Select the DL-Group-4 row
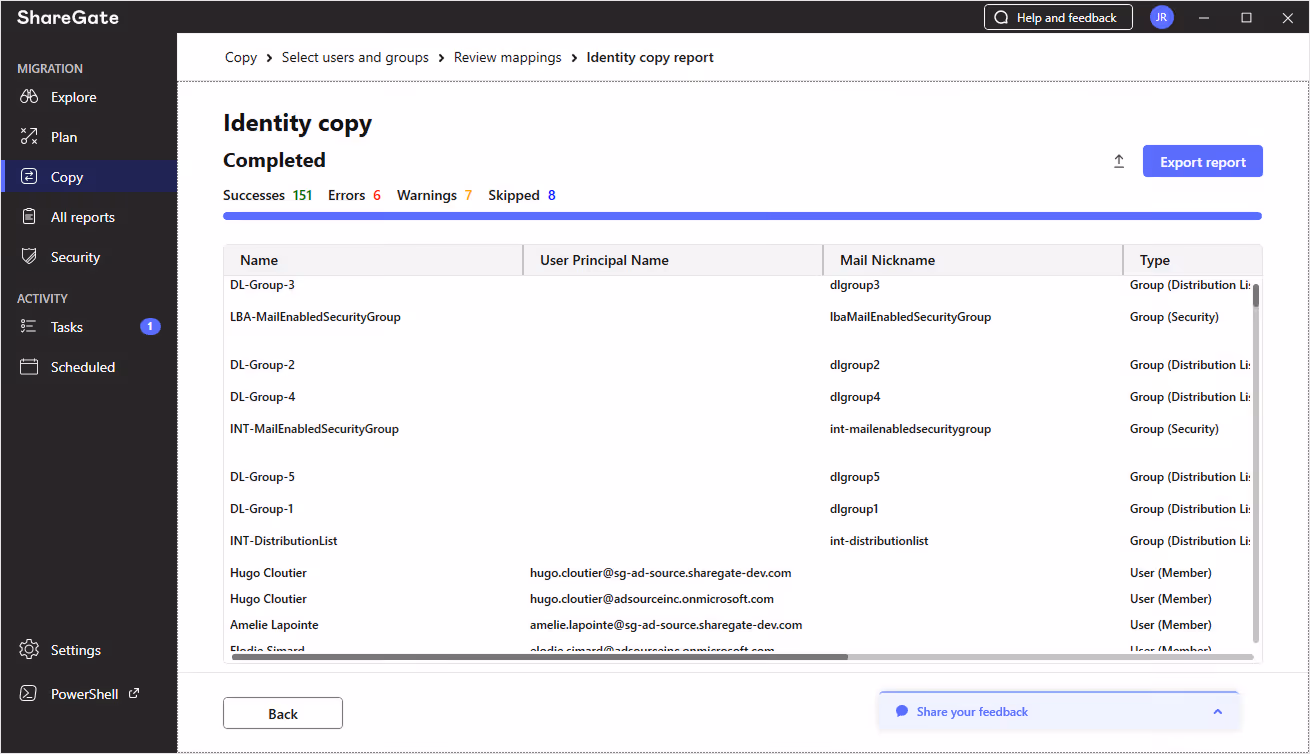The height and width of the screenshot is (754, 1310). (738, 397)
